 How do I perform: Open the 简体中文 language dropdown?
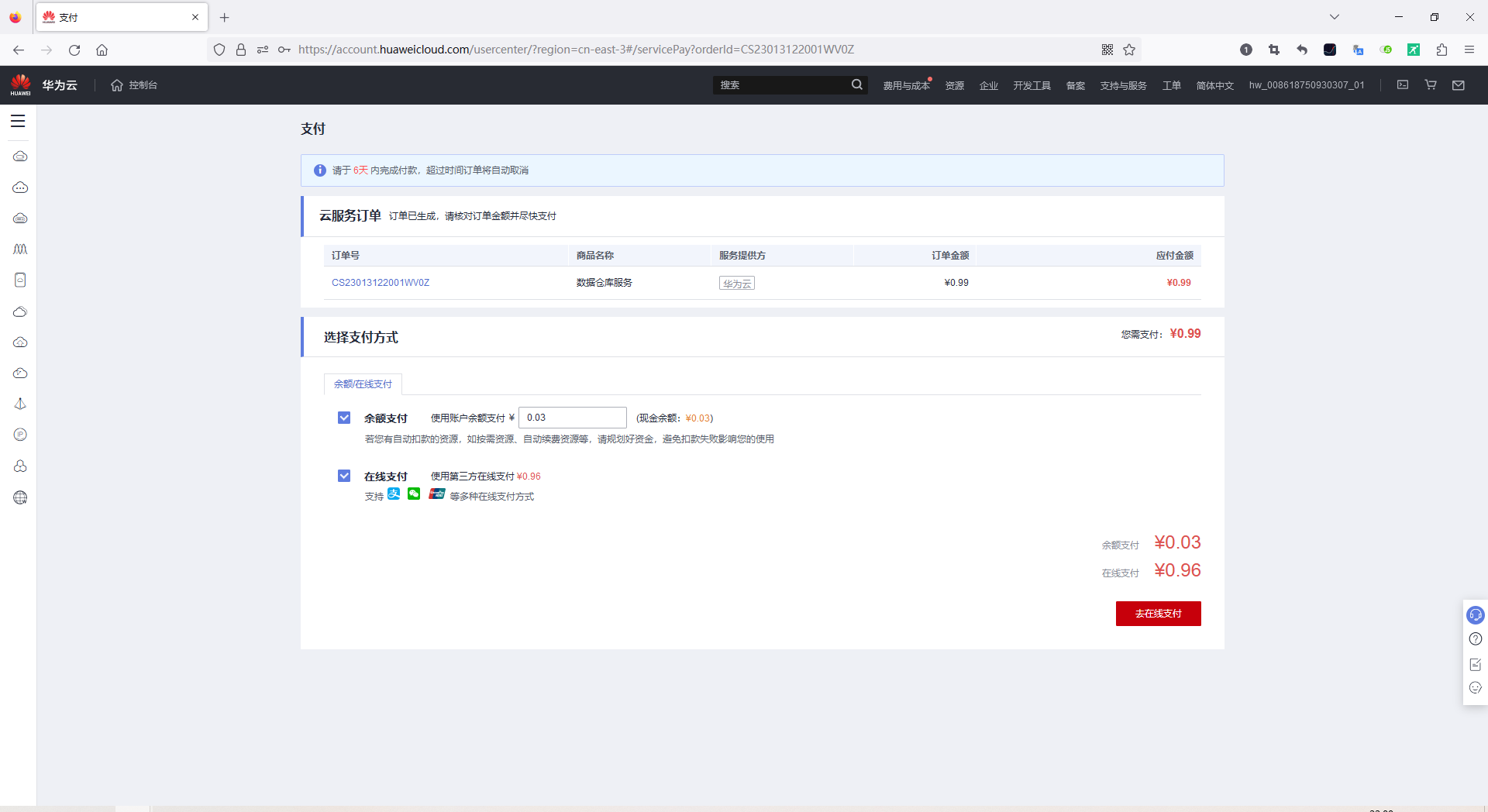[x=1215, y=85]
